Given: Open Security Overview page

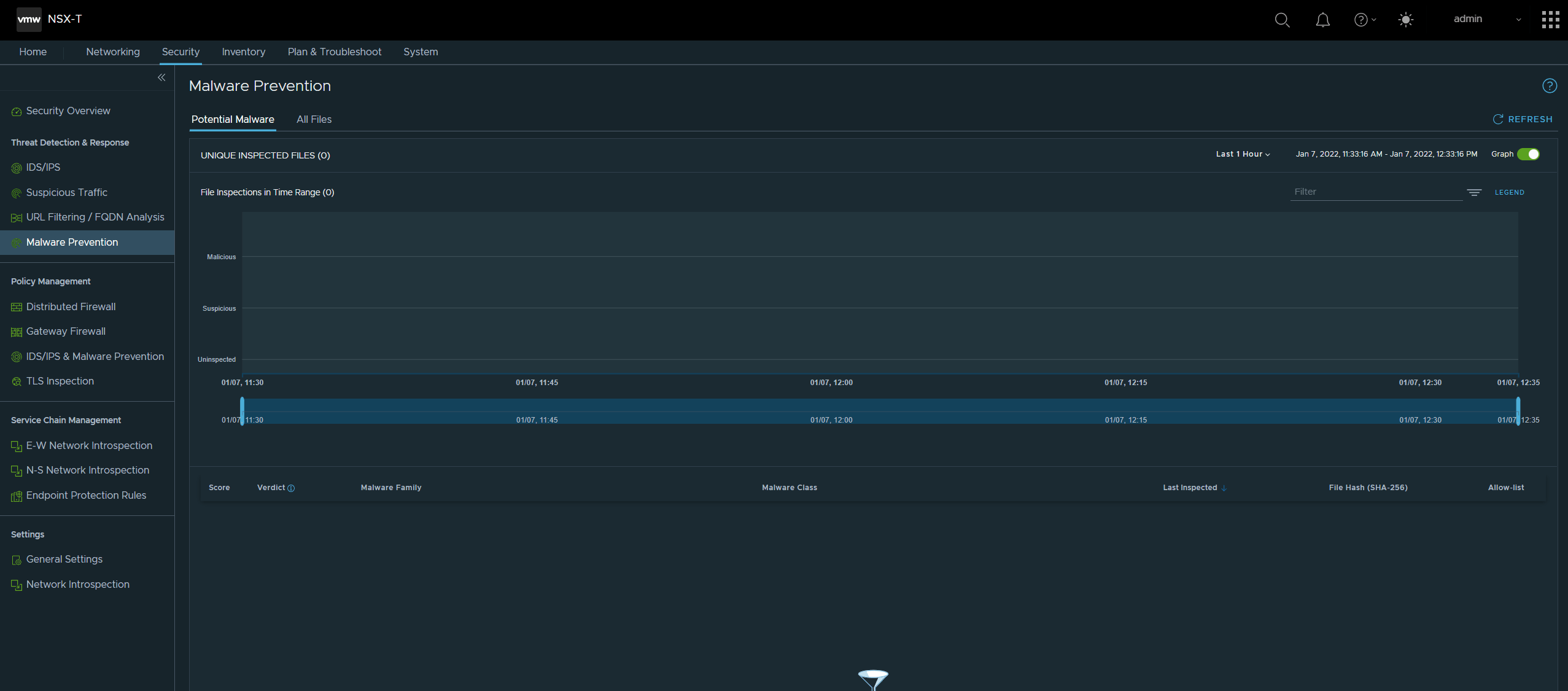Looking at the screenshot, I should 68,111.
